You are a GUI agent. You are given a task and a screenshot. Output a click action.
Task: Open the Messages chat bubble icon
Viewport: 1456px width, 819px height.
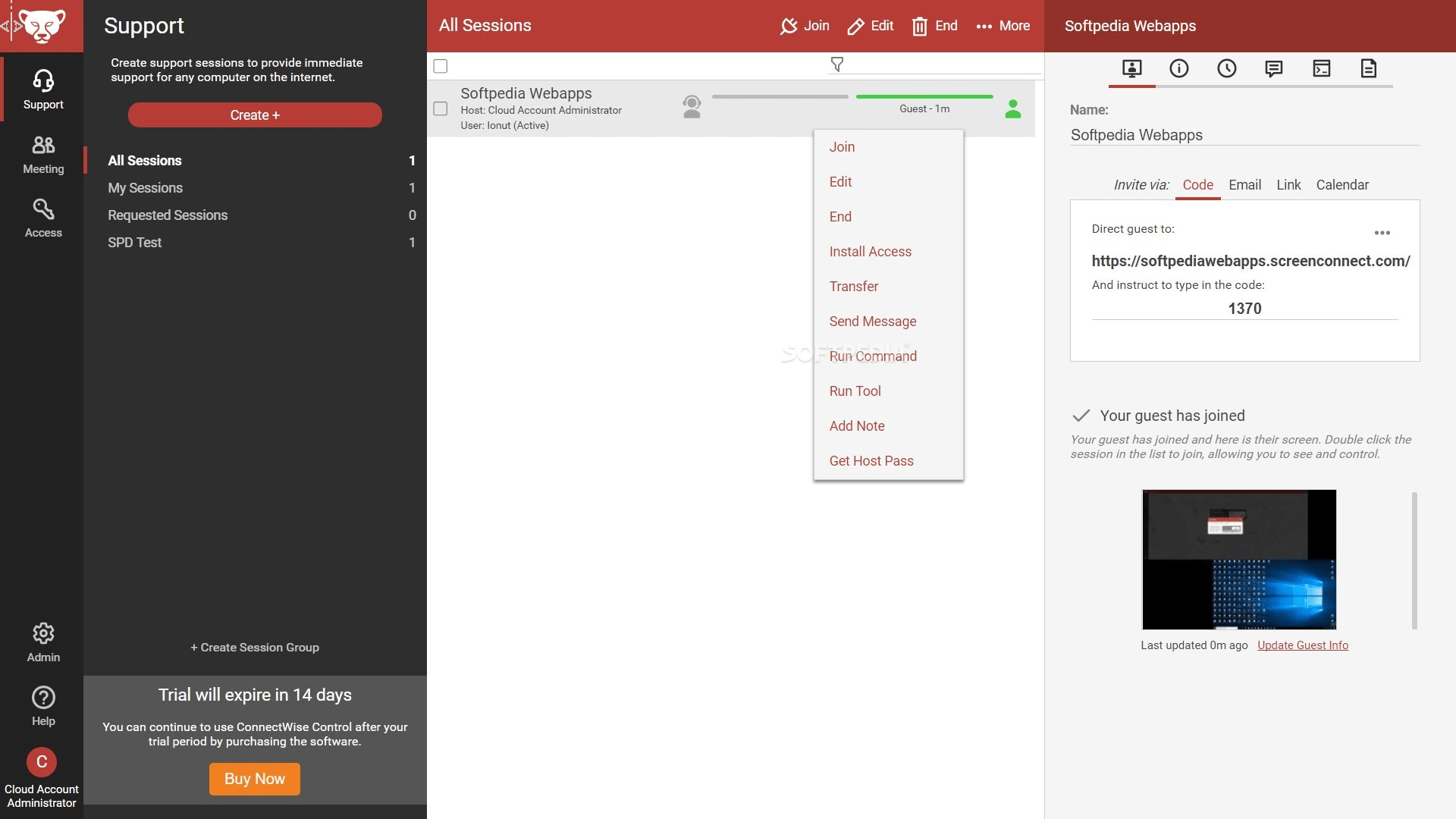pyautogui.click(x=1275, y=68)
